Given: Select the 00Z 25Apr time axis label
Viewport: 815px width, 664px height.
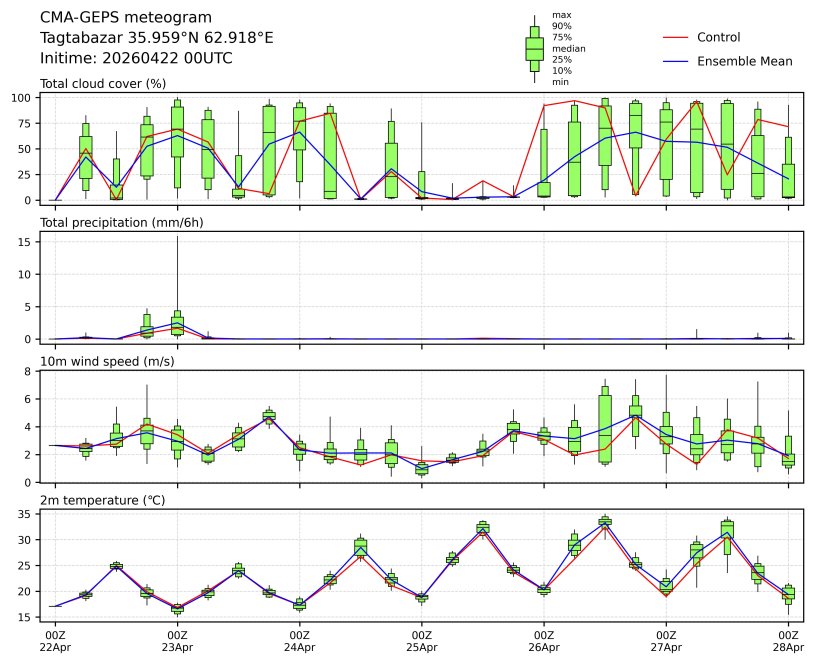Looking at the screenshot, I should tap(422, 641).
